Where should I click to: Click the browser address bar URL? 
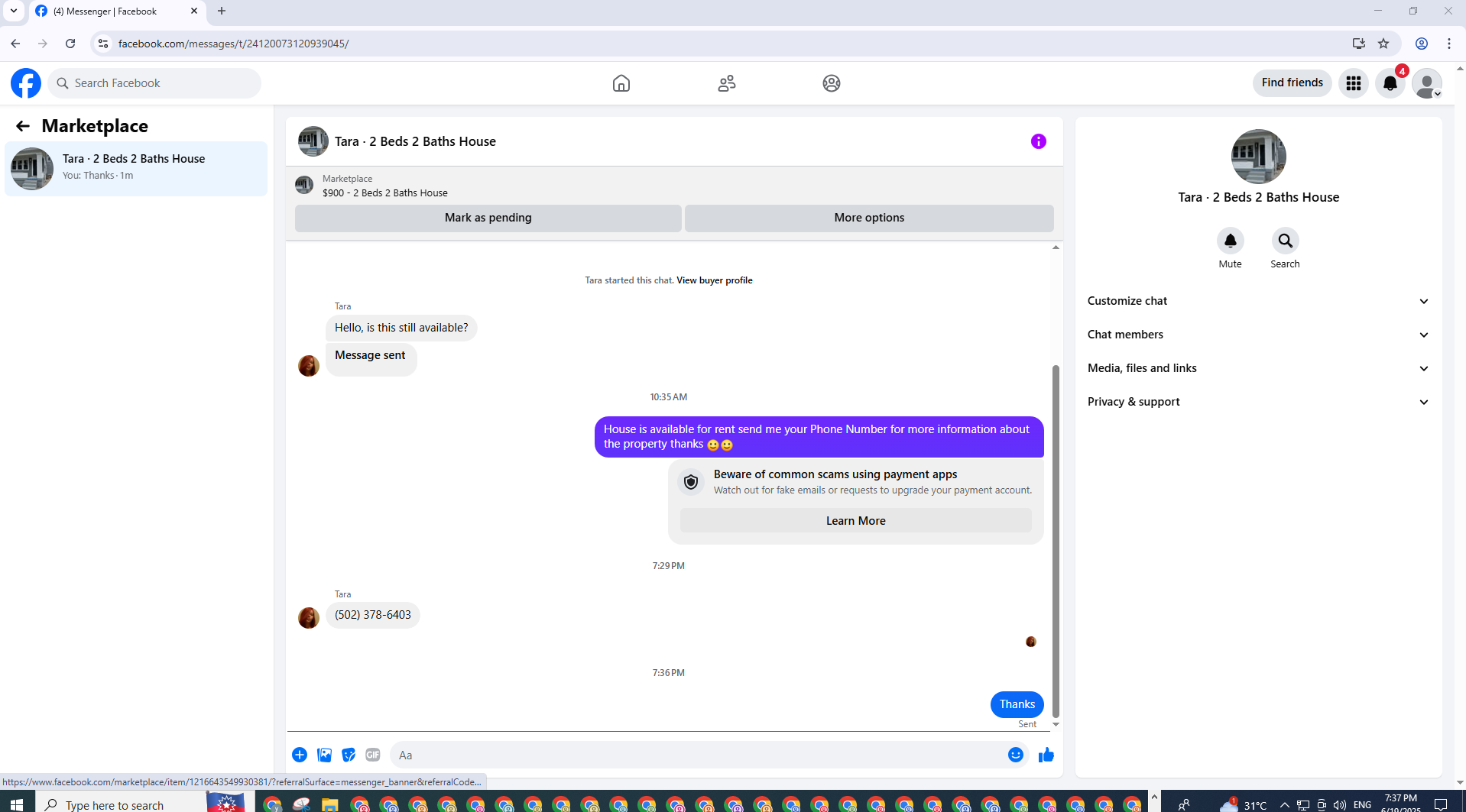234,44
